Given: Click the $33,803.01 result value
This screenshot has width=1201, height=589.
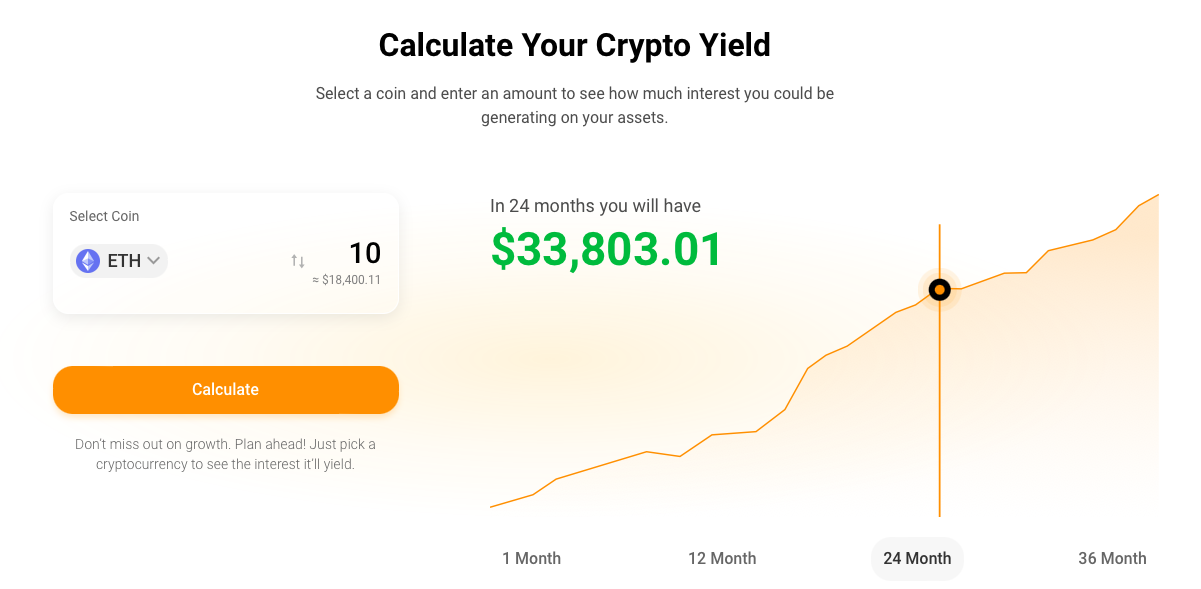Looking at the screenshot, I should (x=606, y=250).
